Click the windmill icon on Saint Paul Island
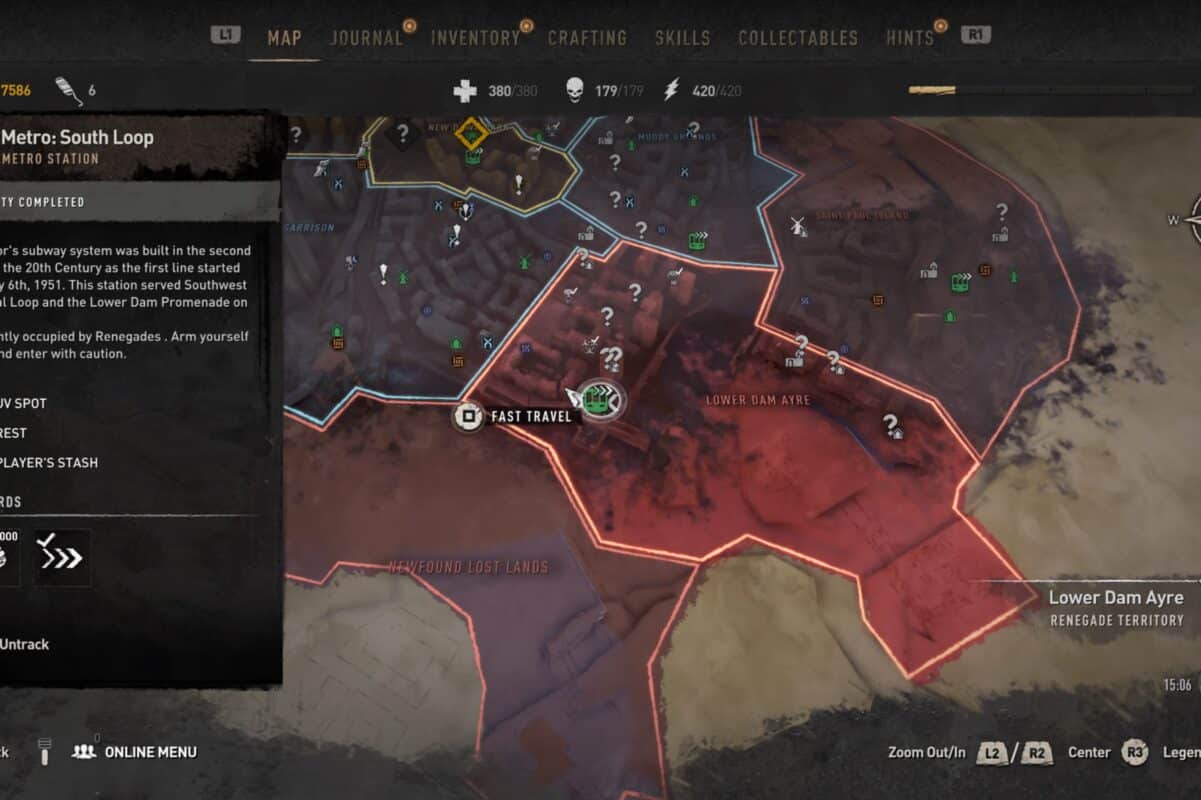 click(x=798, y=226)
